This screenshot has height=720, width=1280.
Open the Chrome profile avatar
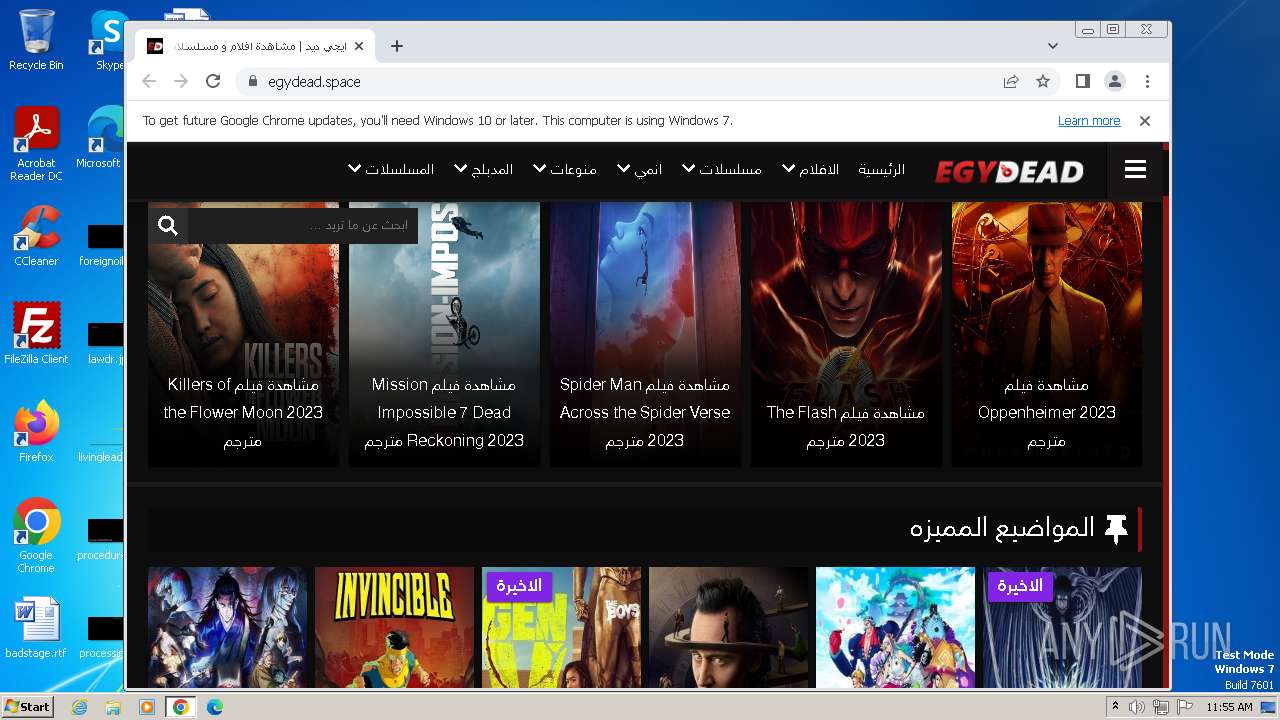(1114, 81)
